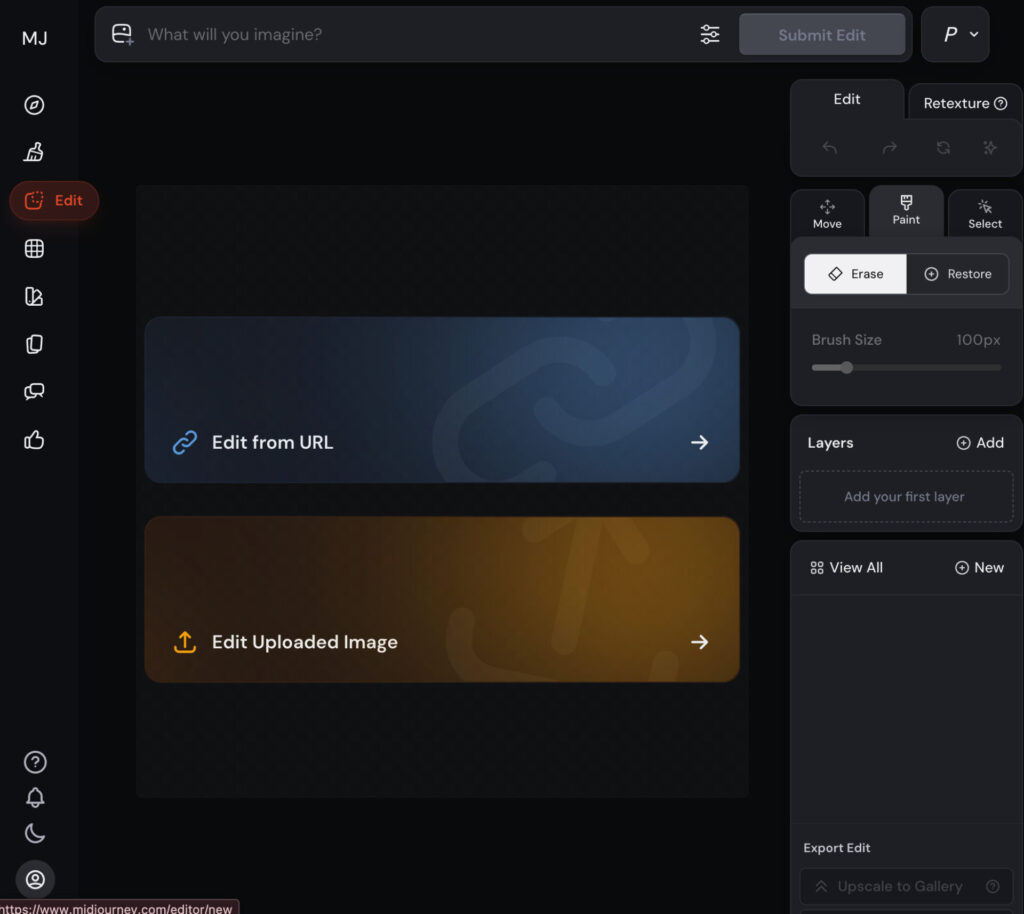Adjust the Brush Size slider handle
Image resolution: width=1024 pixels, height=914 pixels.
point(847,368)
